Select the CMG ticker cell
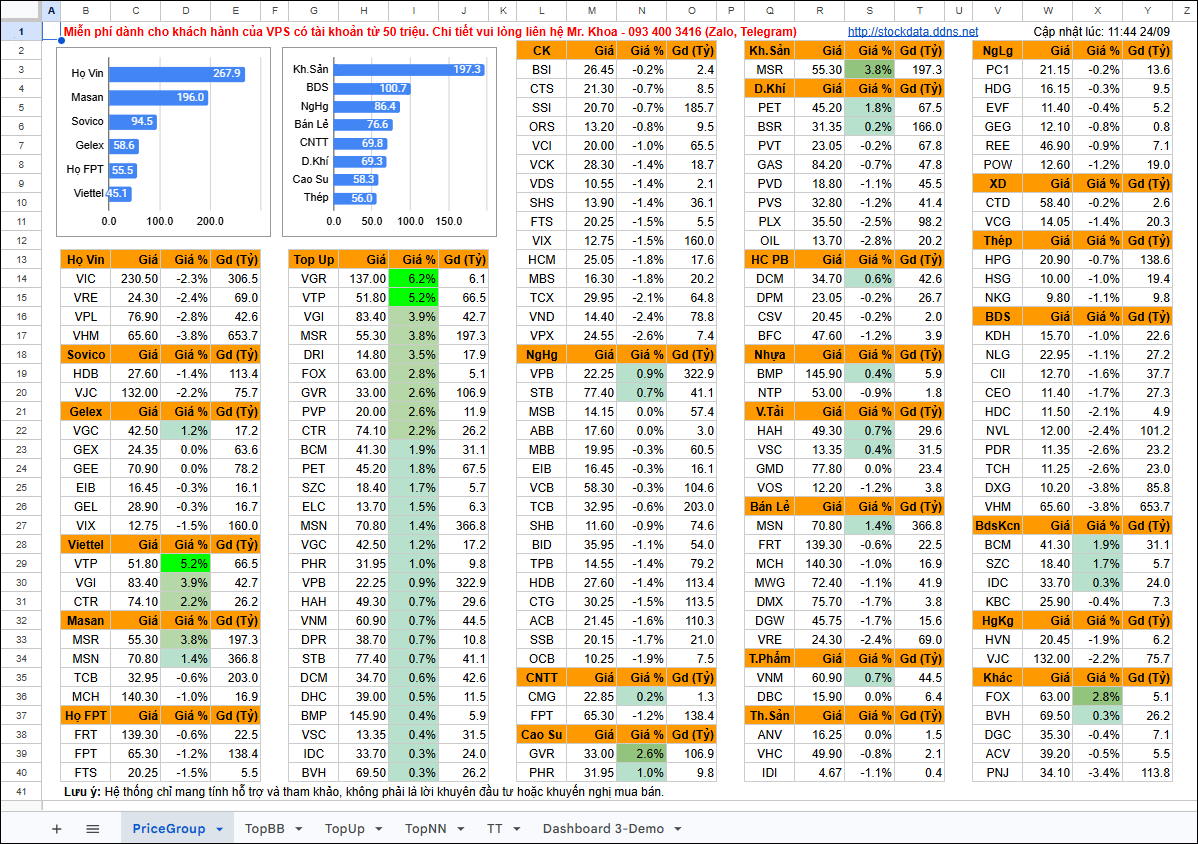Image resolution: width=1198 pixels, height=844 pixels. pyautogui.click(x=542, y=697)
